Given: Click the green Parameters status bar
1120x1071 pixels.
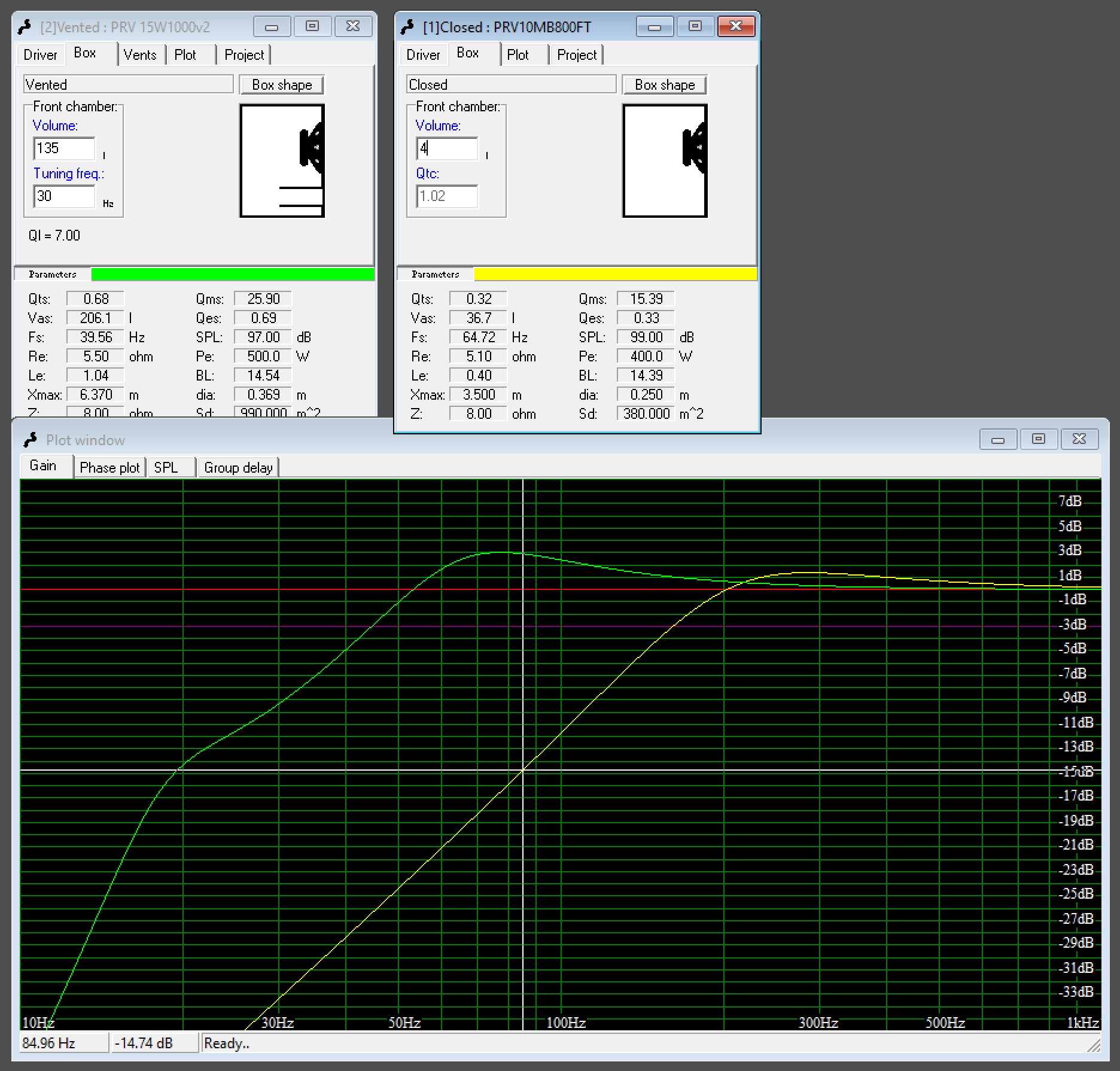Looking at the screenshot, I should (233, 274).
